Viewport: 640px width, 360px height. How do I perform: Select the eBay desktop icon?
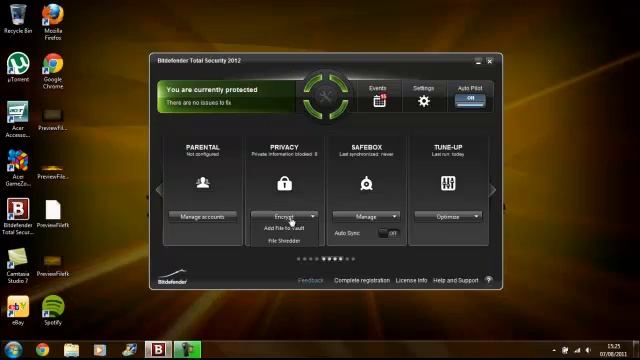(x=18, y=311)
